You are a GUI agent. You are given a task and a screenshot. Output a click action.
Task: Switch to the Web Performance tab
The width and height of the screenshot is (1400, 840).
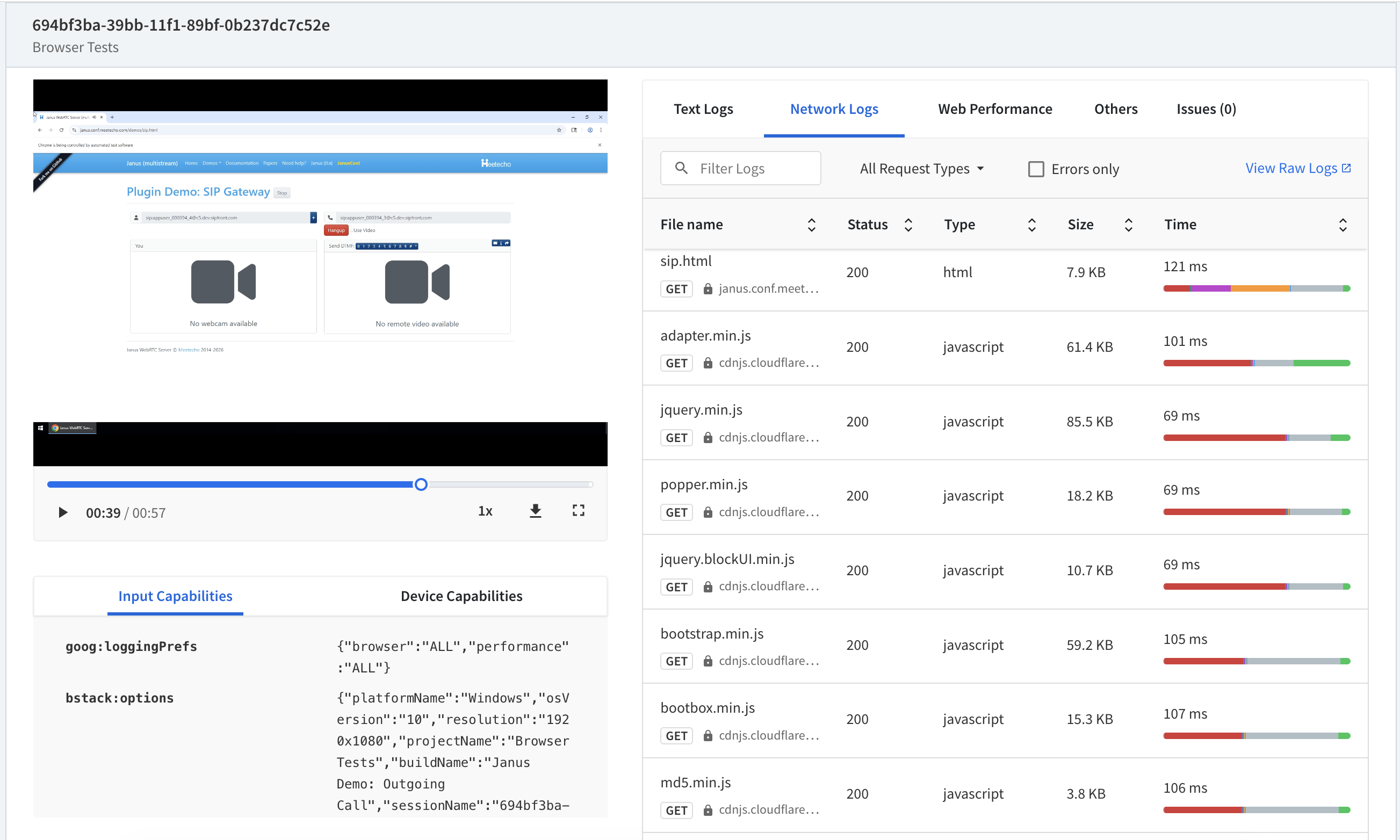pyautogui.click(x=994, y=108)
